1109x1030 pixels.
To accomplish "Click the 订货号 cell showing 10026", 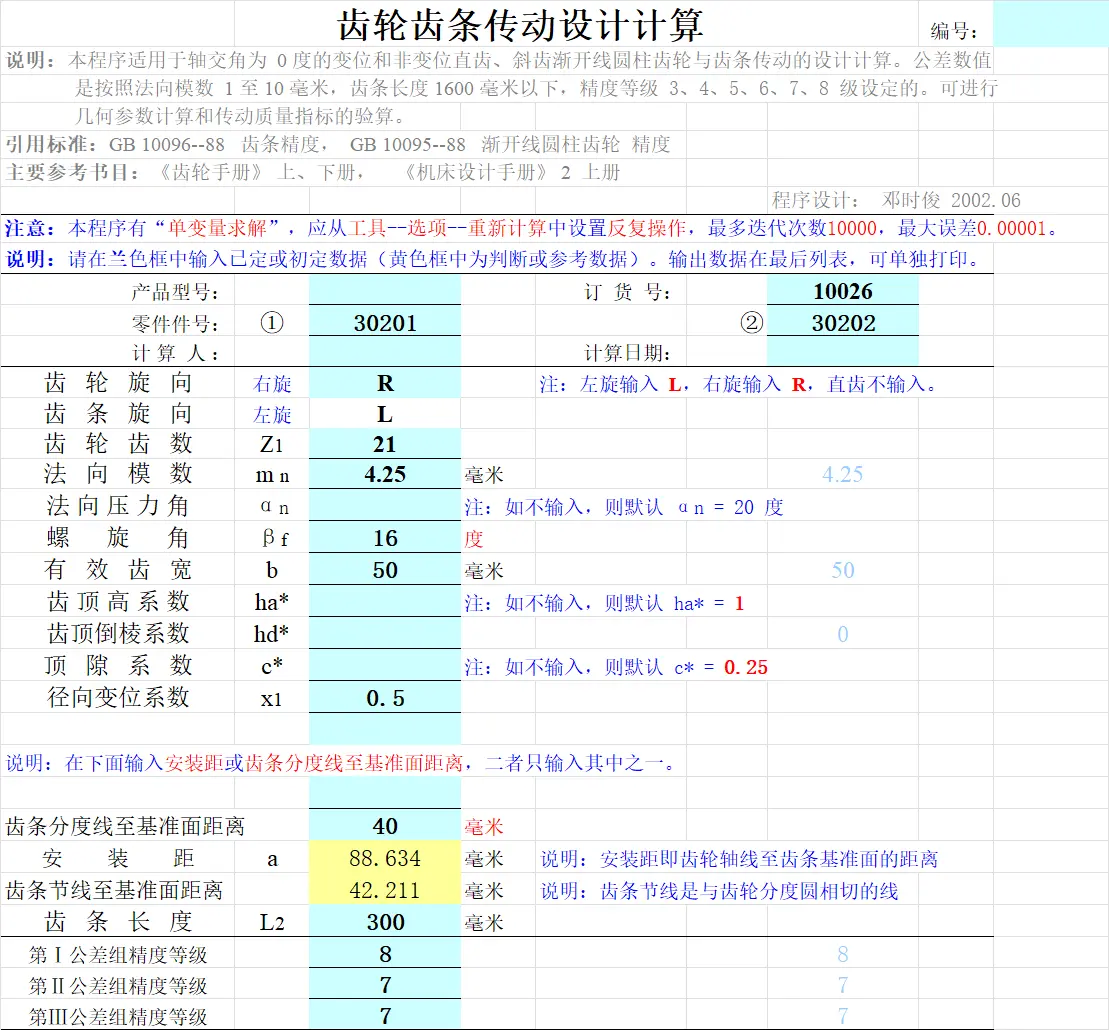I will click(x=843, y=291).
